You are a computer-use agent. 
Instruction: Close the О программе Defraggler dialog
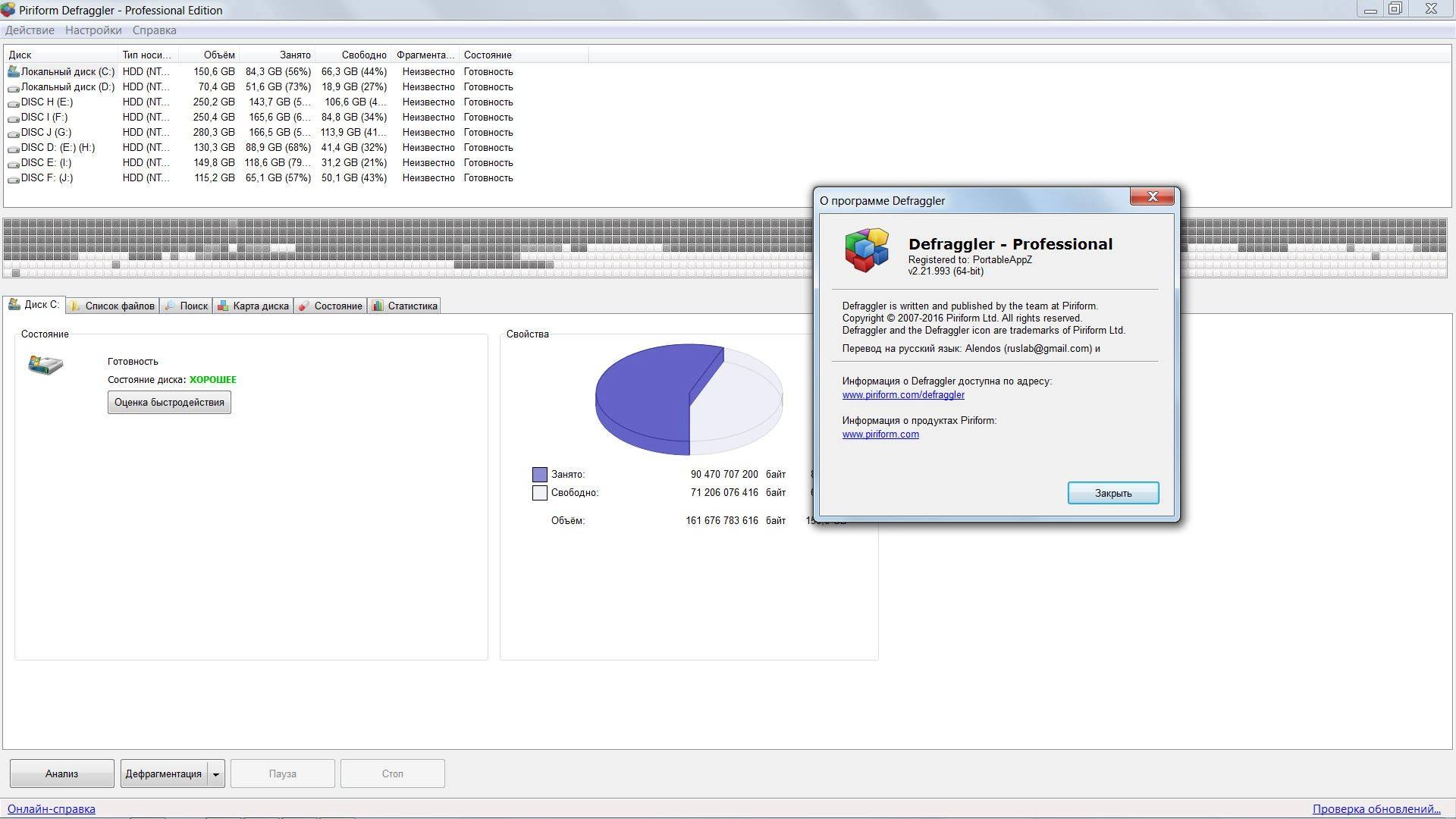coord(1152,196)
